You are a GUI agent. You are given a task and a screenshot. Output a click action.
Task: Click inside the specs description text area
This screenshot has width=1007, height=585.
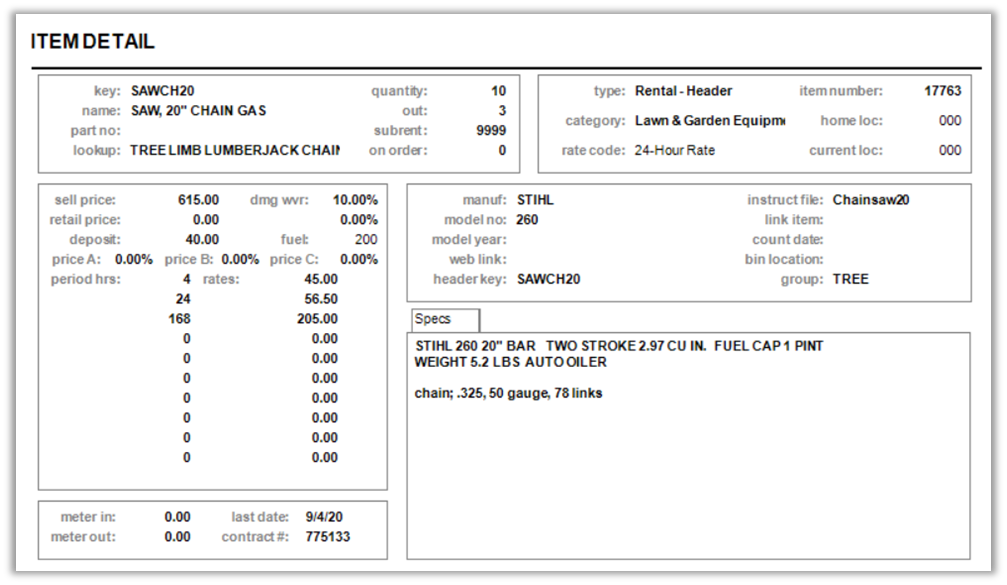coord(688,470)
